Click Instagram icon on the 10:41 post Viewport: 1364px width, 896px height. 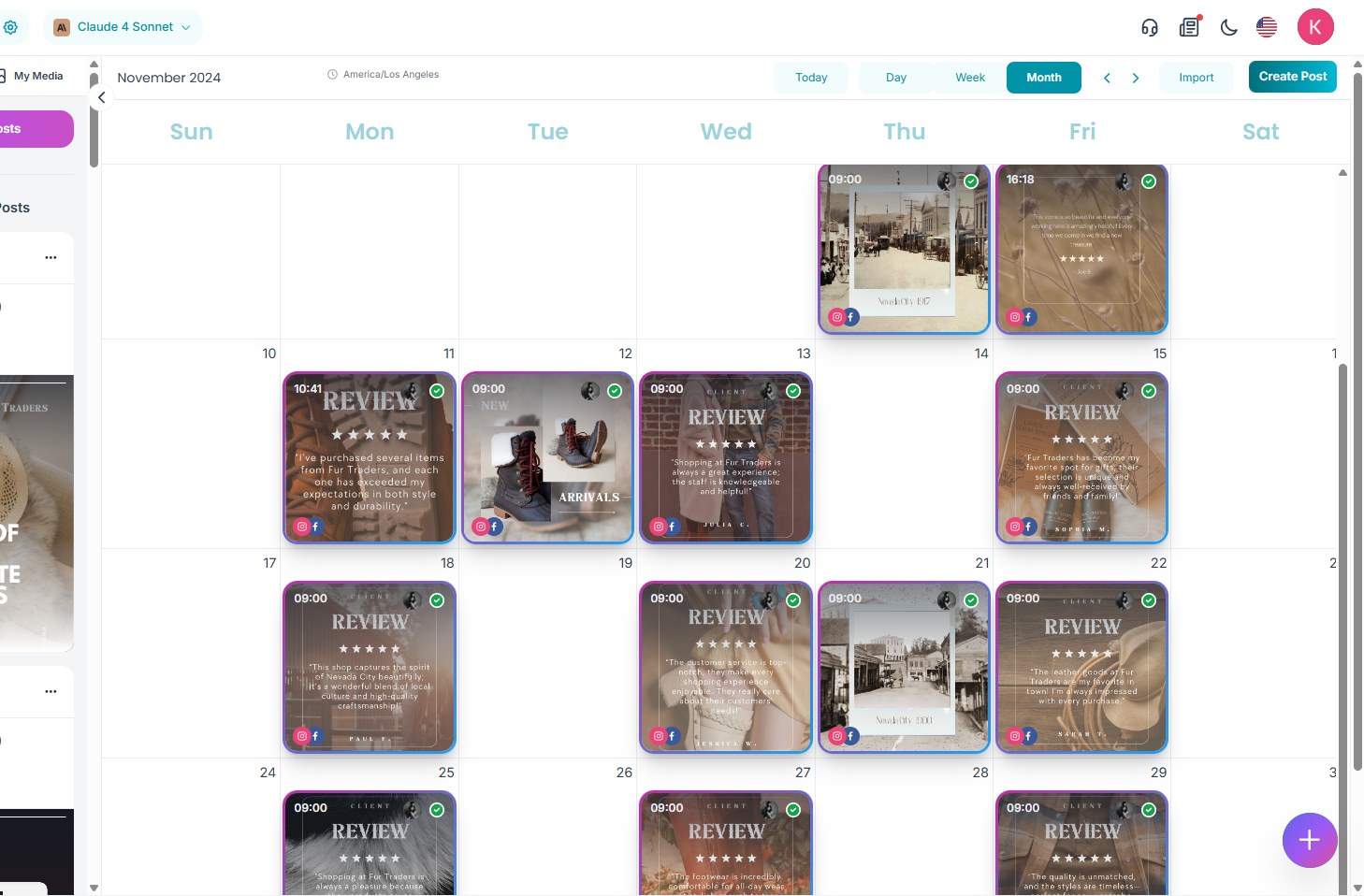pyautogui.click(x=301, y=527)
